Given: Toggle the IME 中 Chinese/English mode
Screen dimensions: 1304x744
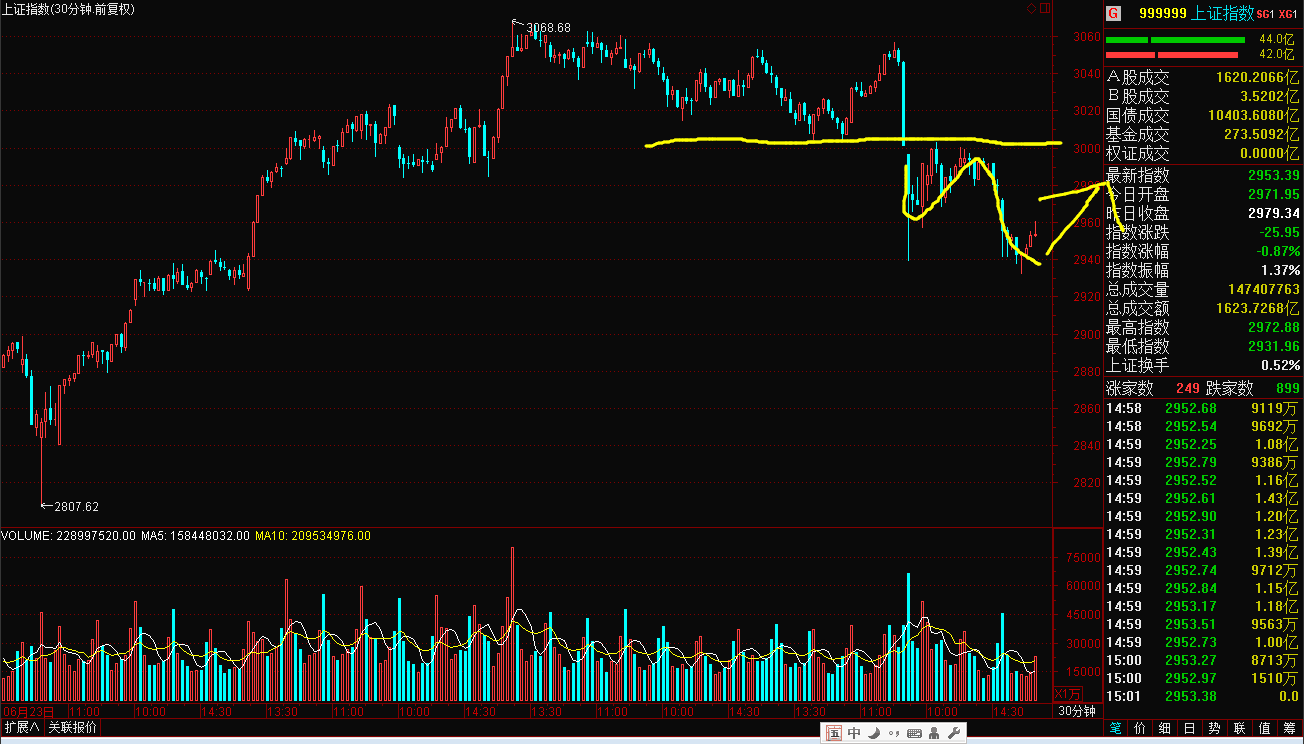Looking at the screenshot, I should 854,733.
